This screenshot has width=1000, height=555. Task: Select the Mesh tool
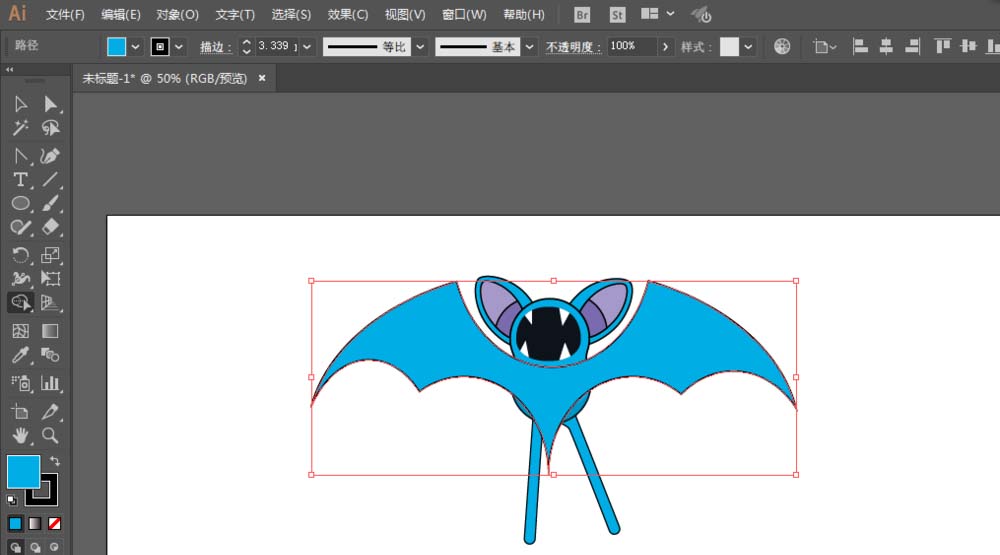pyautogui.click(x=20, y=331)
